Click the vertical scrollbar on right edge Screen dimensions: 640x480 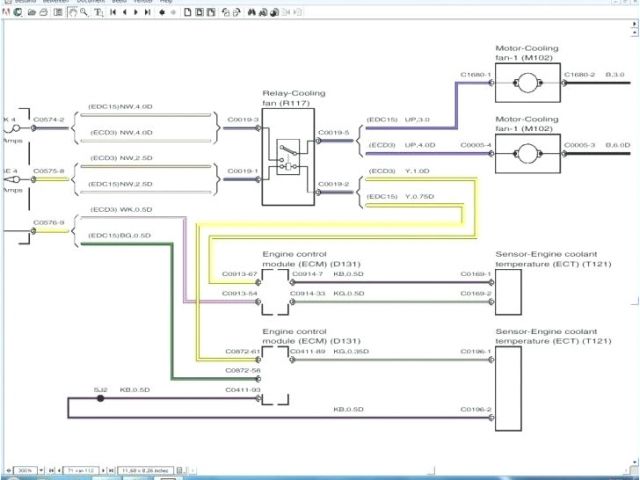(x=635, y=240)
